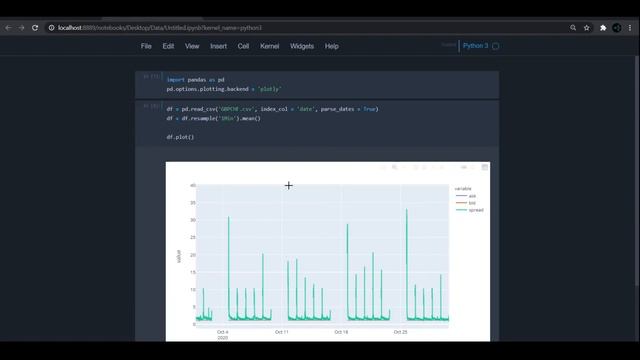Click the 'variable' legend title

[x=463, y=189]
